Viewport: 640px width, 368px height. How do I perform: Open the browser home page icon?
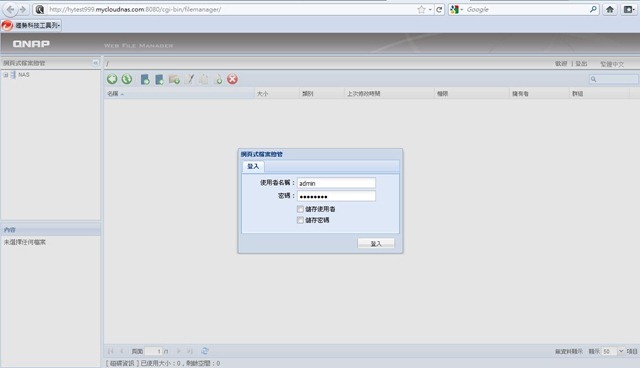tap(610, 9)
